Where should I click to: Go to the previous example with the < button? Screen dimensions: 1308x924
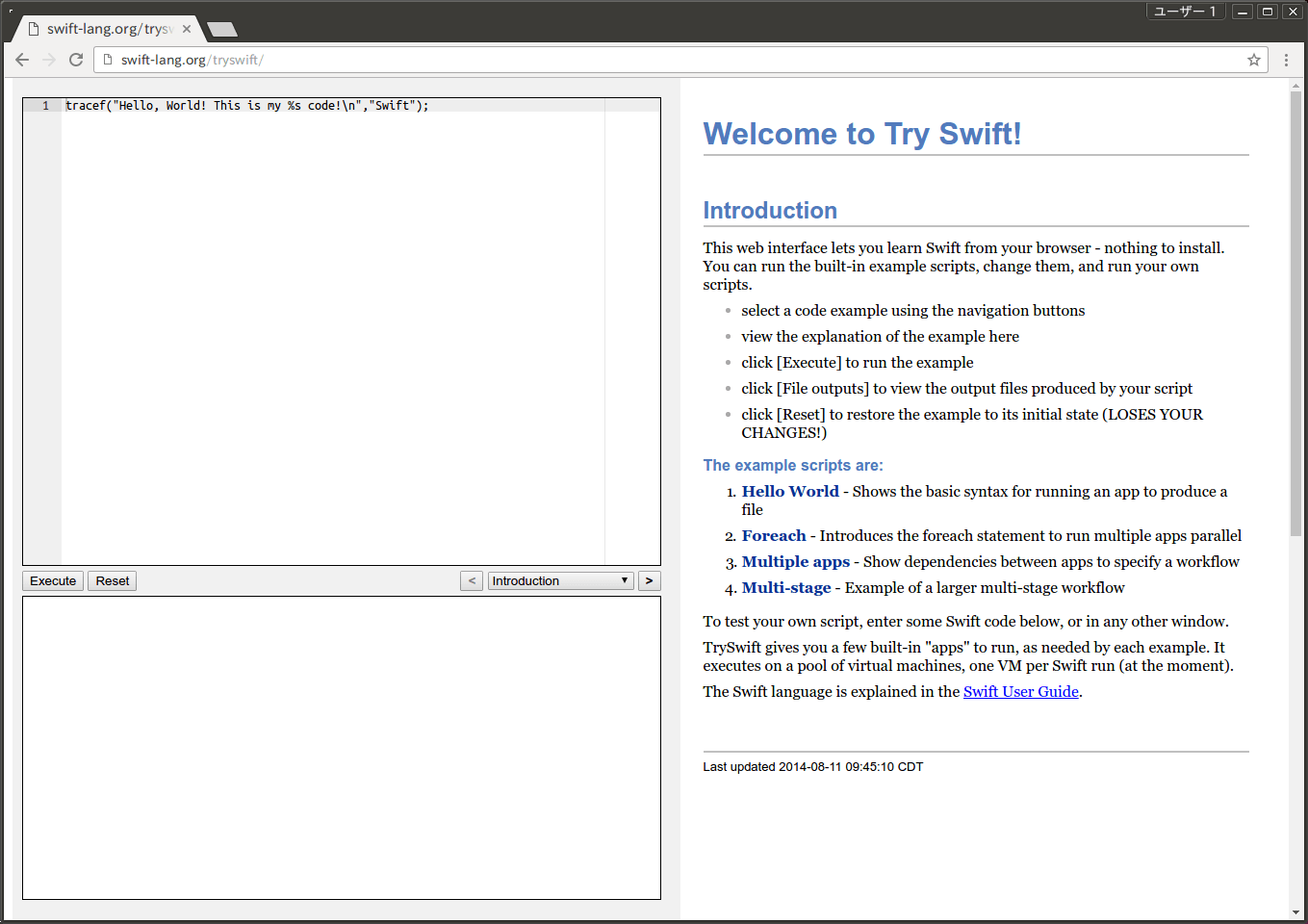472,581
